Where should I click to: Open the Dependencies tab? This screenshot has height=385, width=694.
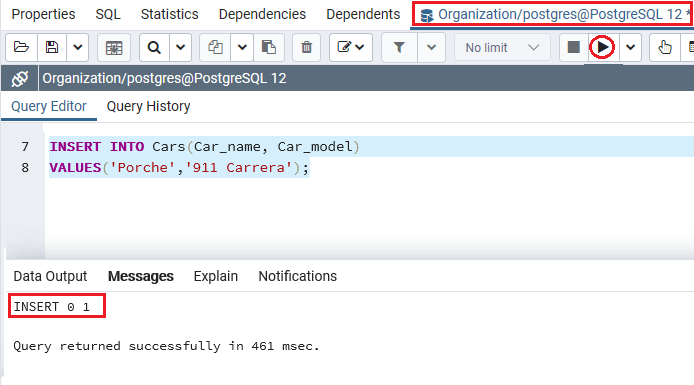(262, 14)
